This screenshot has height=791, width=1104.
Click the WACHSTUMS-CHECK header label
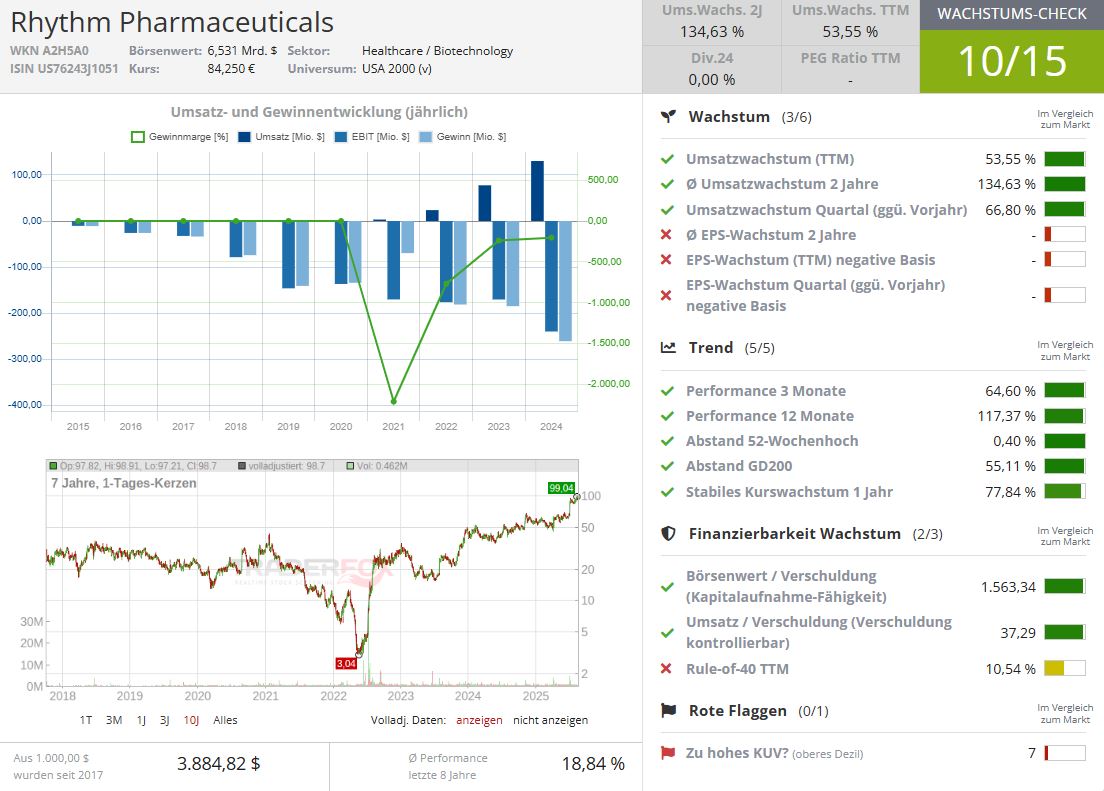click(1012, 14)
